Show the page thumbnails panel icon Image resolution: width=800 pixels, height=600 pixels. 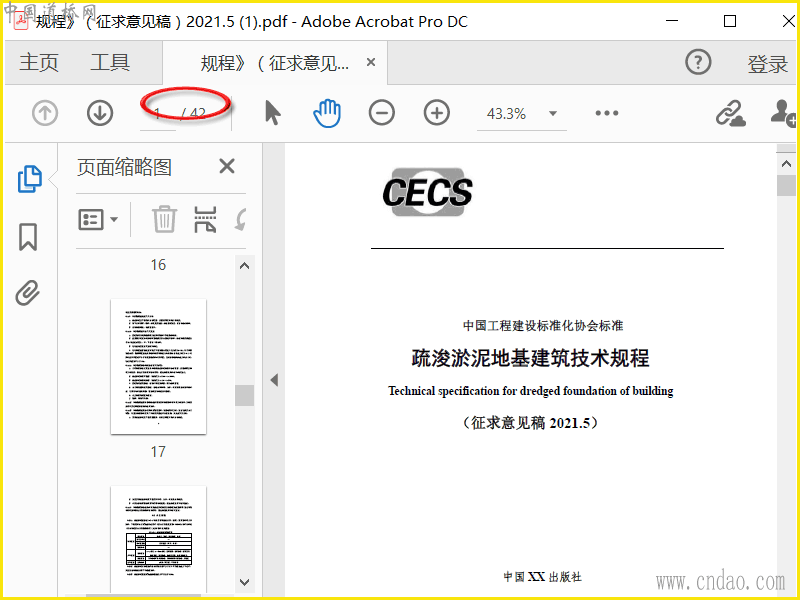point(29,179)
